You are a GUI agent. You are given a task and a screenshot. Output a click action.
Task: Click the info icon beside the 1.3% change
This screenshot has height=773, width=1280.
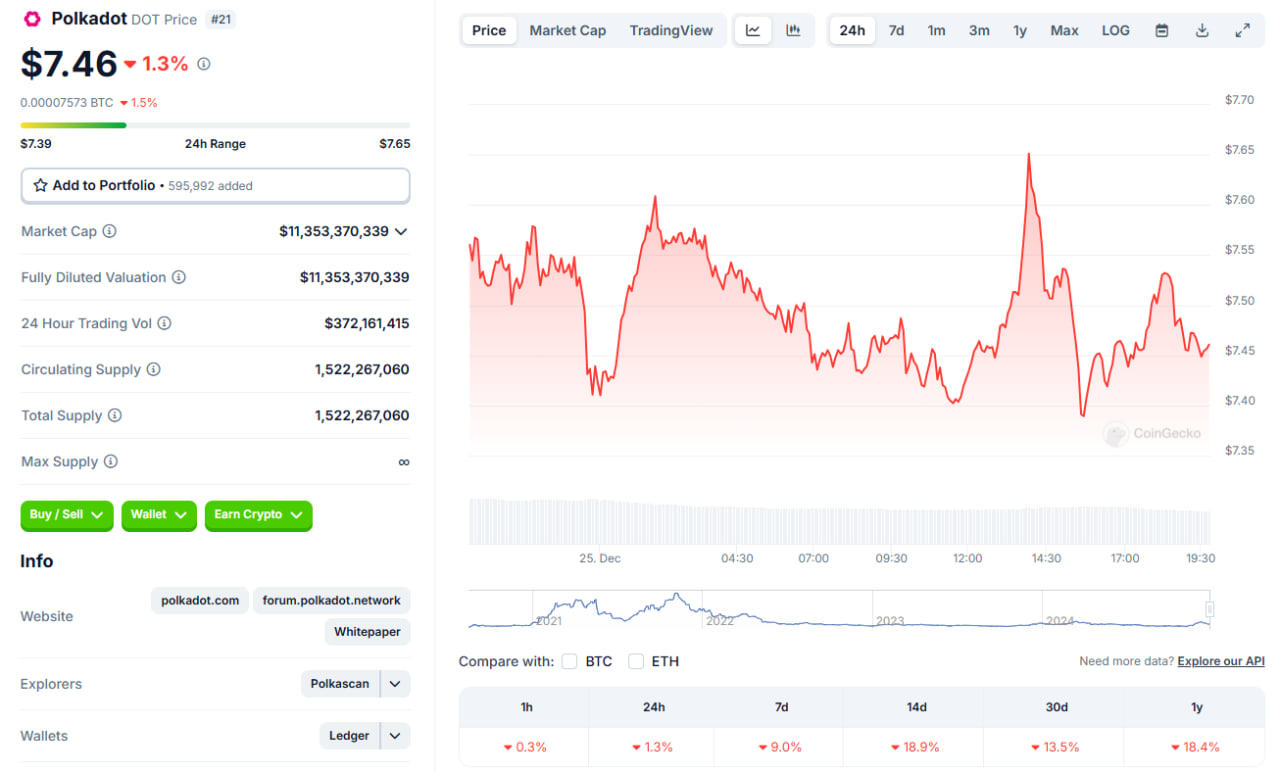pyautogui.click(x=204, y=64)
